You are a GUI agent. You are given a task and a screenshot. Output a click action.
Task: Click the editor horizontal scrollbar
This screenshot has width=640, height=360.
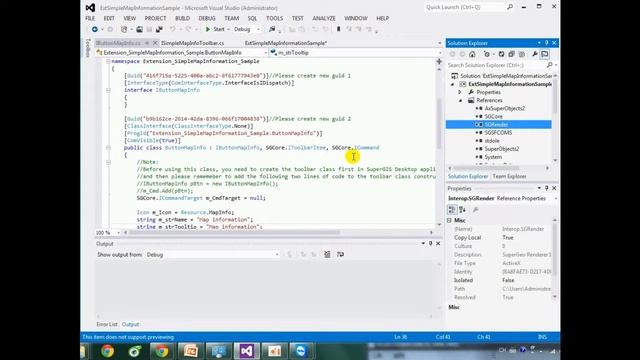(x=234, y=233)
